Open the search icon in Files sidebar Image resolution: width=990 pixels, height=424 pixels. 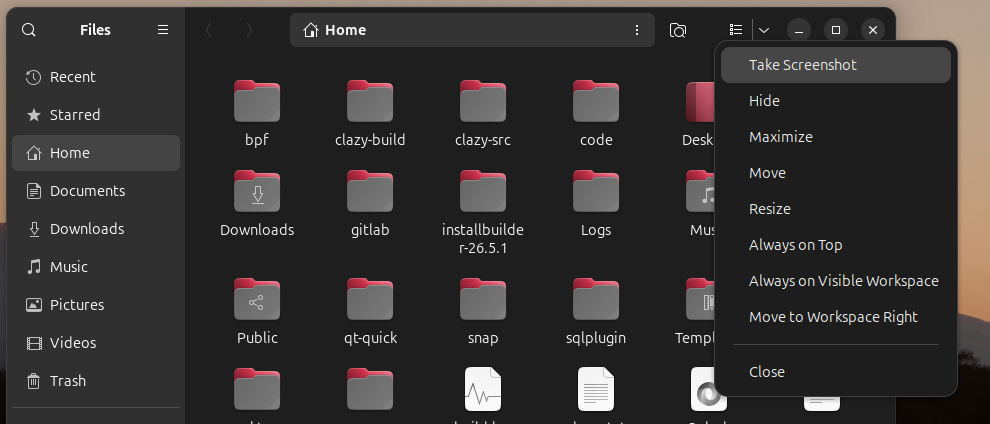pyautogui.click(x=28, y=30)
